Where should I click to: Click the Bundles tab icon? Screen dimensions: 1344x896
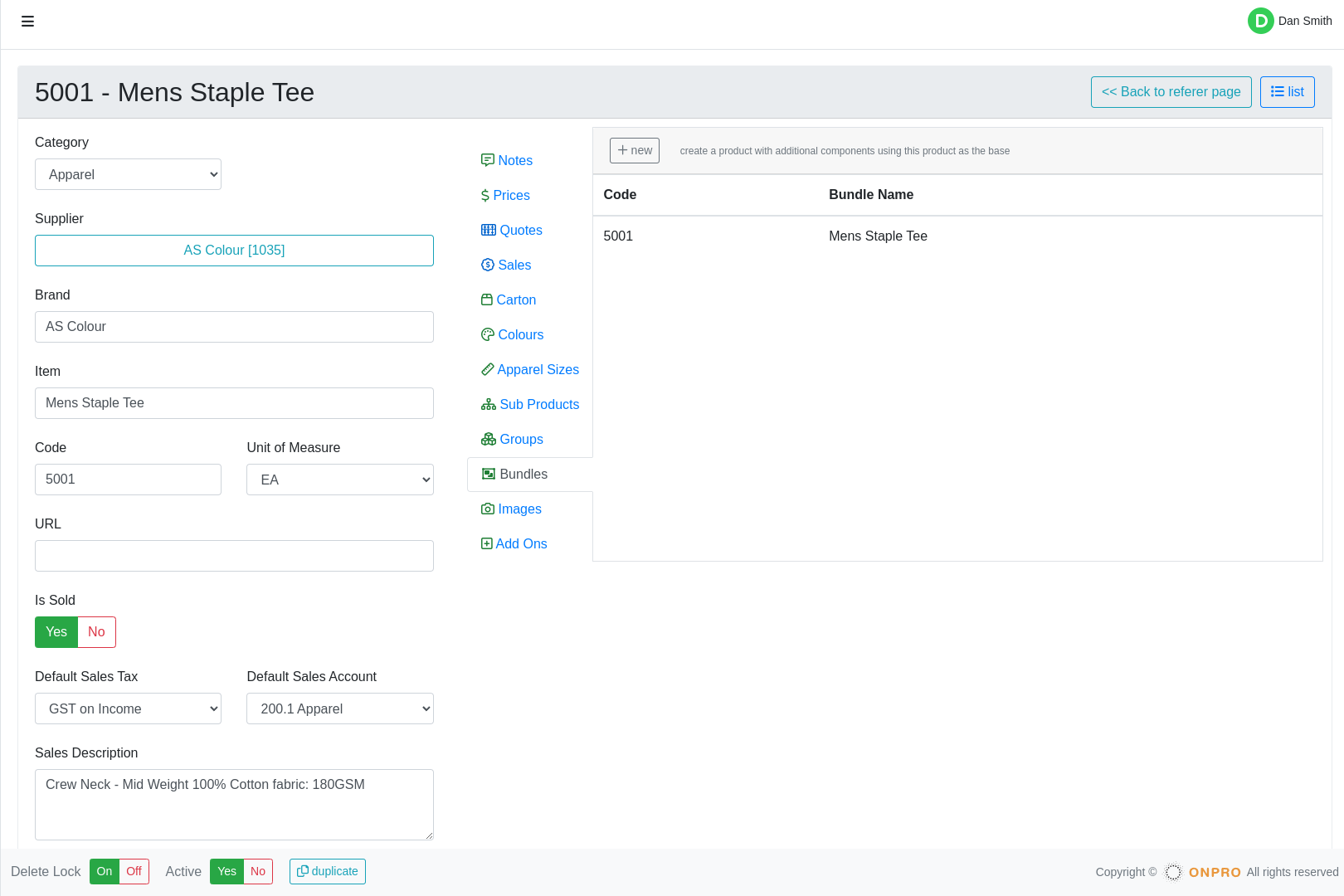(x=489, y=474)
